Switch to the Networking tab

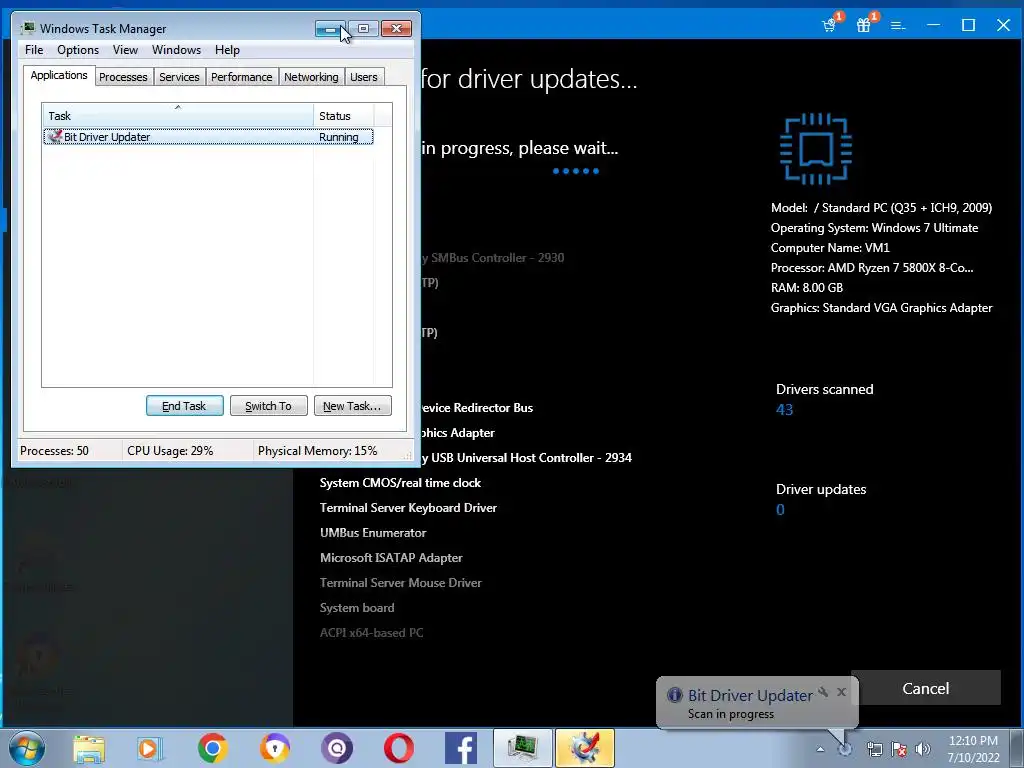point(311,77)
